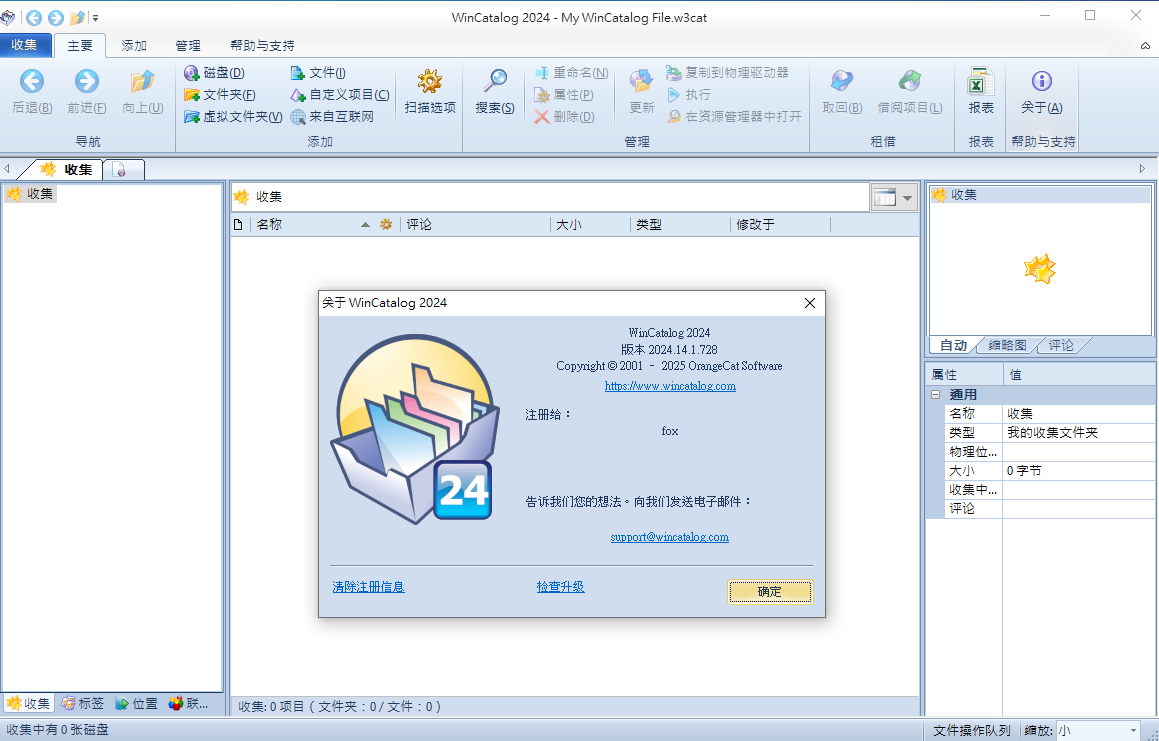Switch to 联... tab in left panel
Screen dimensions: 1159x741
coord(188,703)
